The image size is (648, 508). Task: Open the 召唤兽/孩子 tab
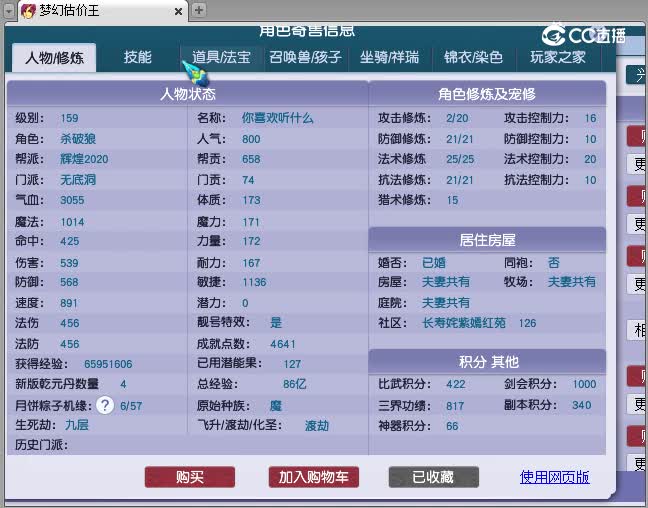click(x=305, y=57)
